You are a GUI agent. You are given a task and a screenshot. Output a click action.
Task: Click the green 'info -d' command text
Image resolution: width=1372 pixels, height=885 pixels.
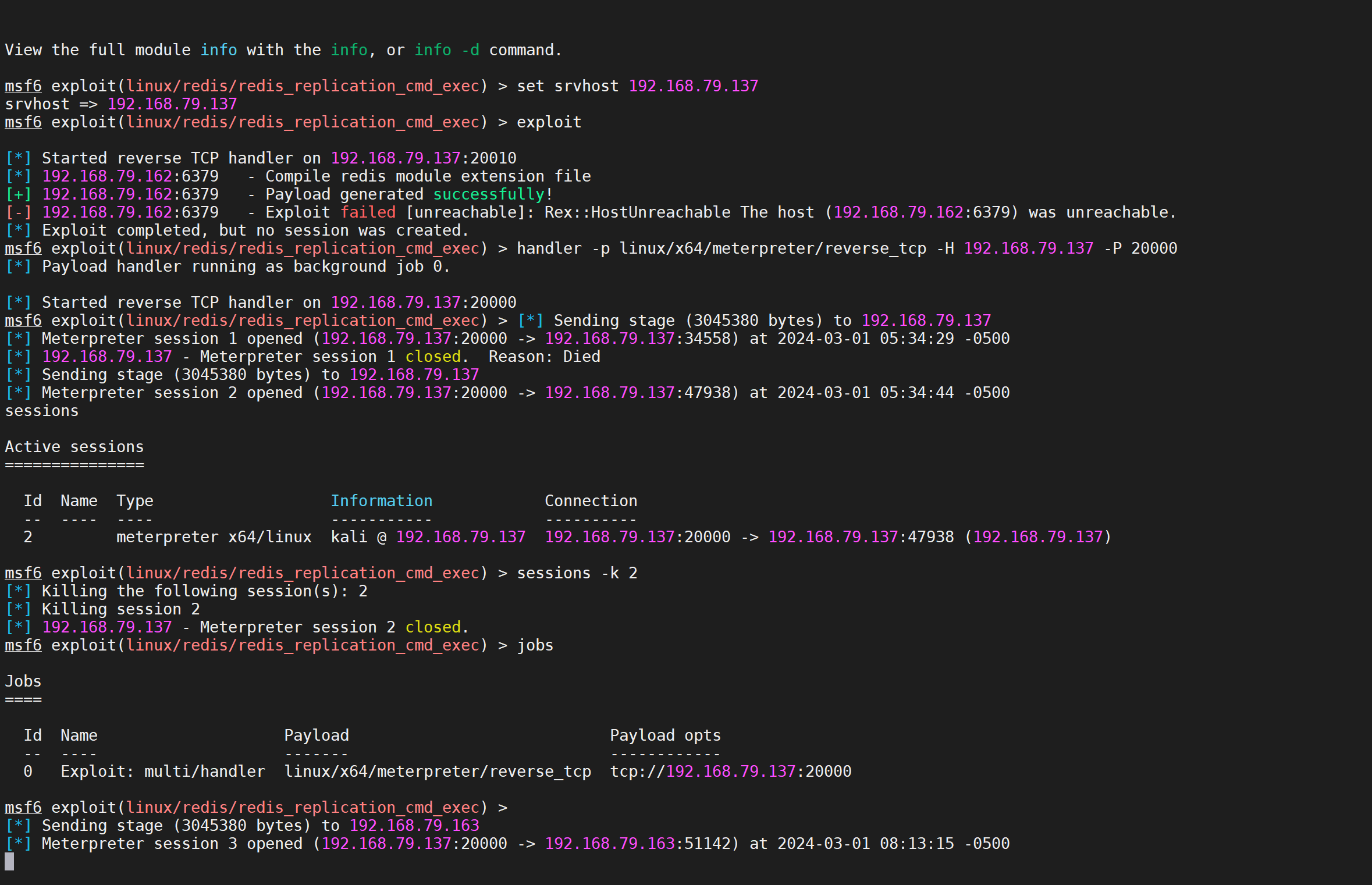point(447,50)
